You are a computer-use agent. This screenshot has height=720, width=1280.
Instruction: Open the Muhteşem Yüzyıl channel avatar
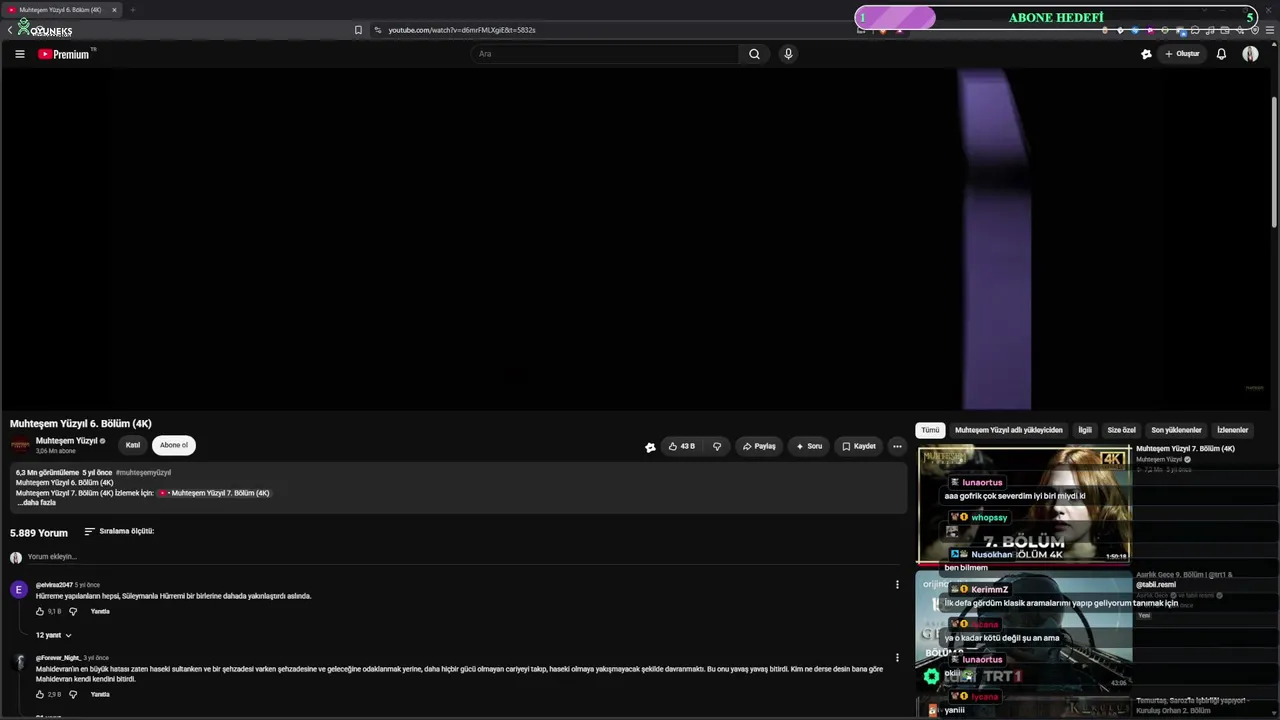point(20,445)
